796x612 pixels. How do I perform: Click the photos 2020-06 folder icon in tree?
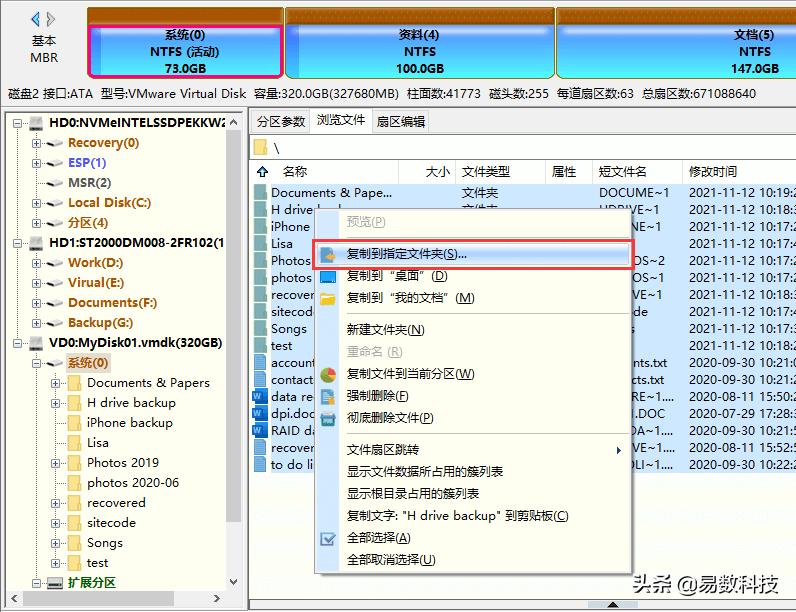click(x=75, y=483)
